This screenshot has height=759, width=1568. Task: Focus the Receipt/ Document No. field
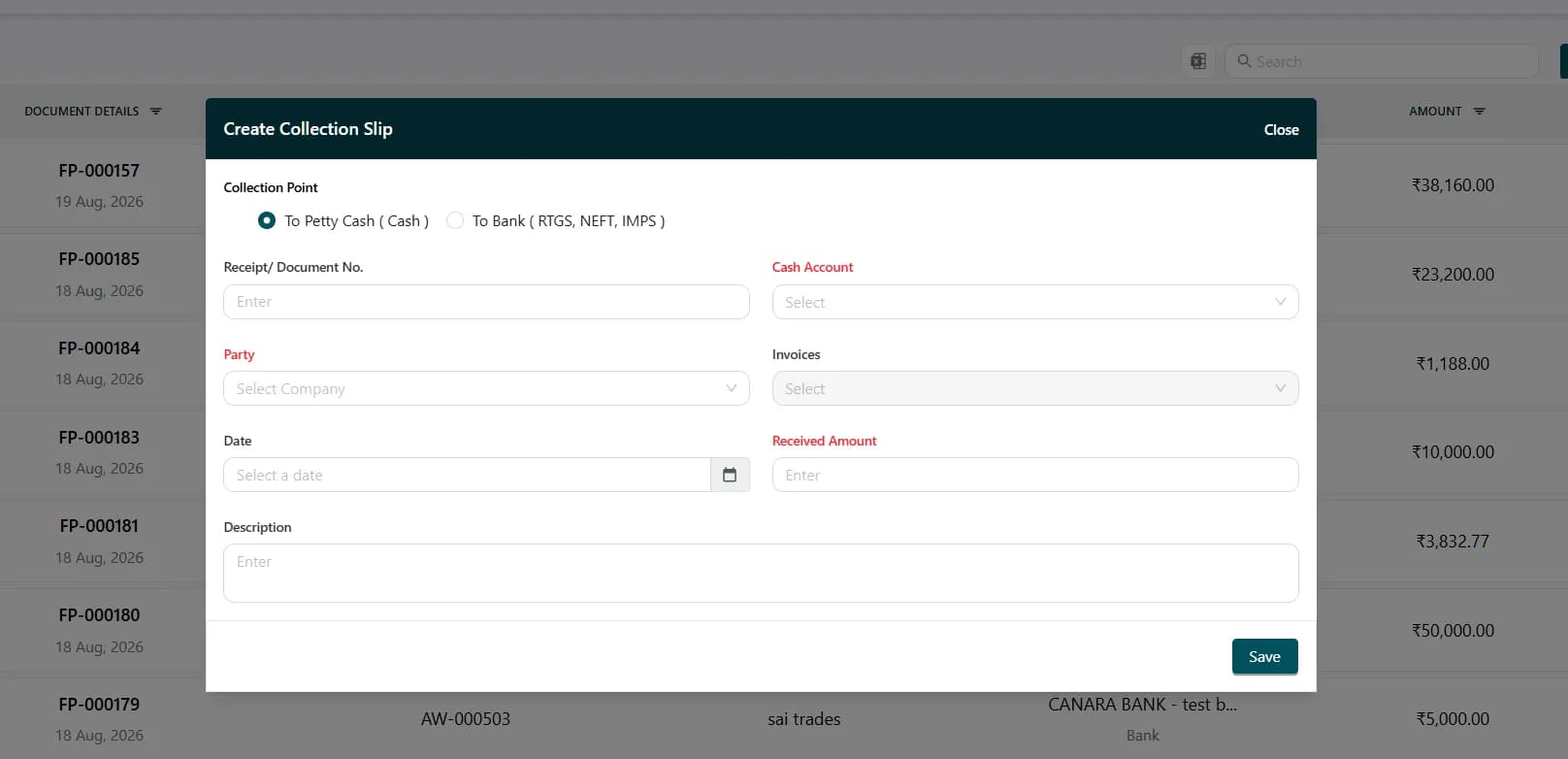pyautogui.click(x=486, y=302)
